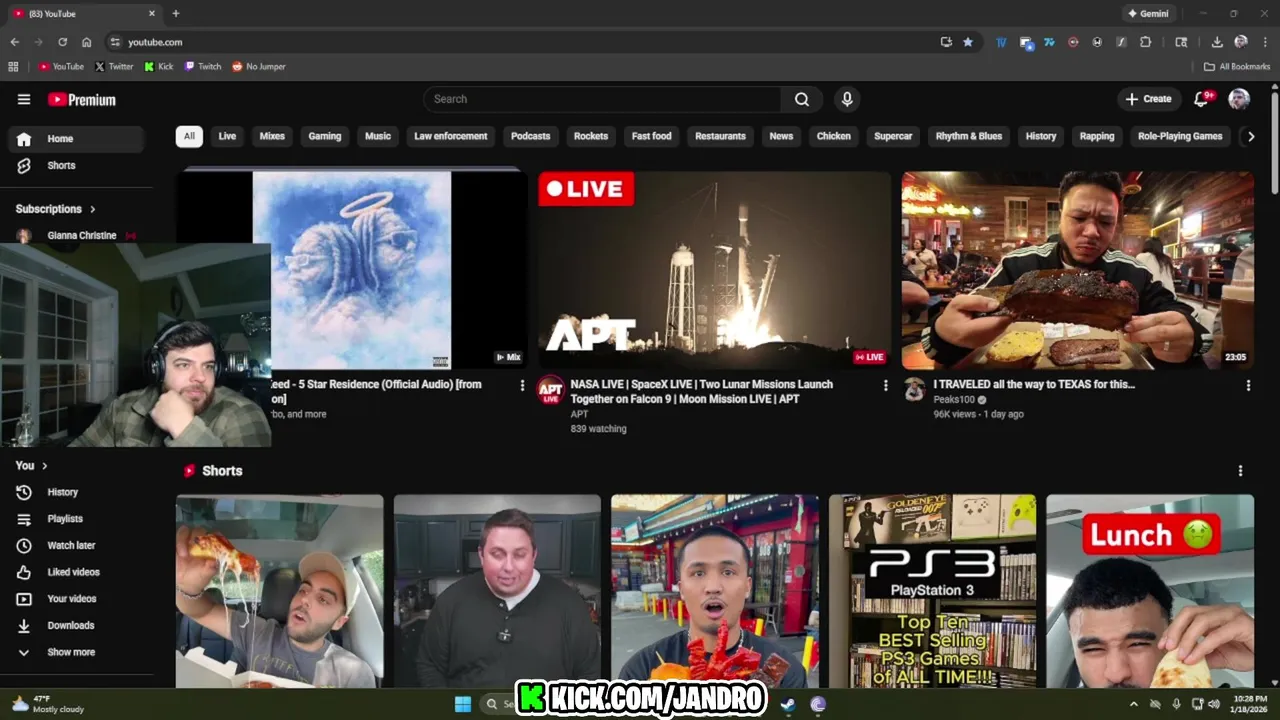Open the Peaks100 channel avatar
The width and height of the screenshot is (1280, 720).
click(x=914, y=390)
